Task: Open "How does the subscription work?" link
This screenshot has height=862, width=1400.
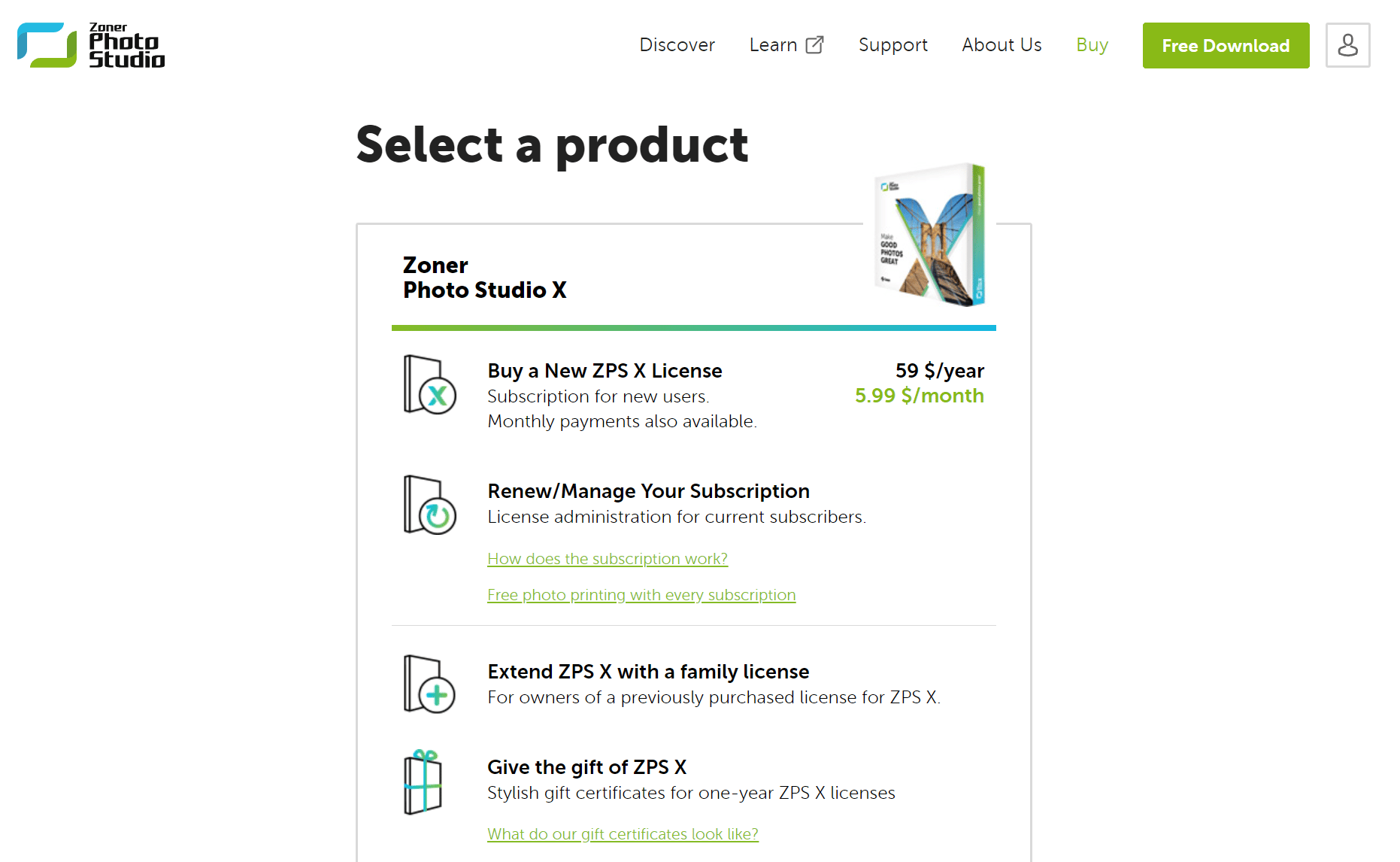Action: (x=608, y=559)
